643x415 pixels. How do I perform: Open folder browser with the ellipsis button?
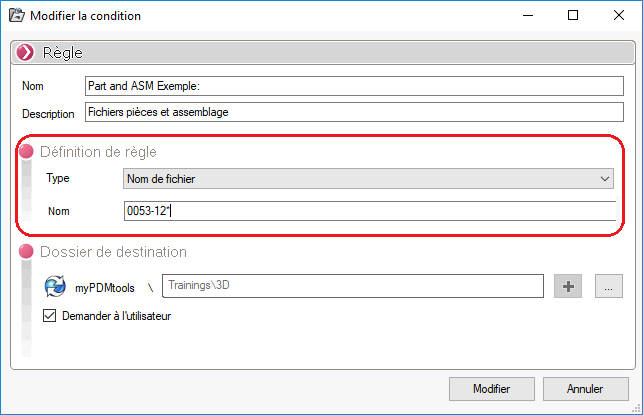tap(609, 286)
